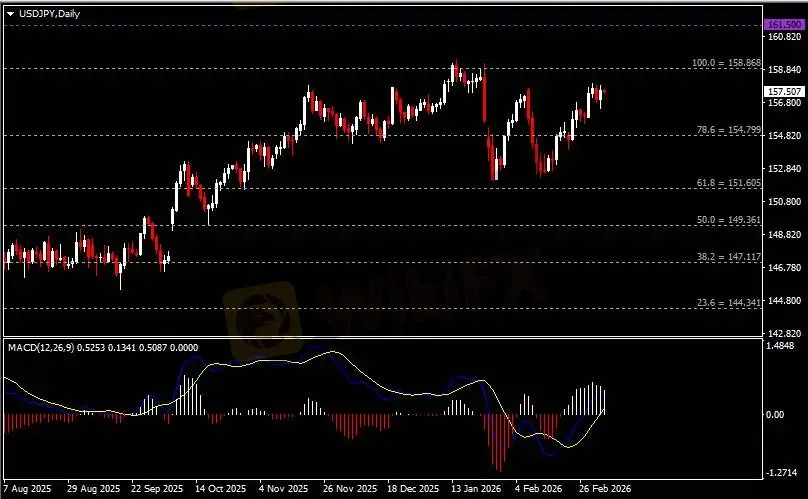The image size is (808, 499).
Task: Click the MACD scale value 1.4848
Action: [780, 346]
